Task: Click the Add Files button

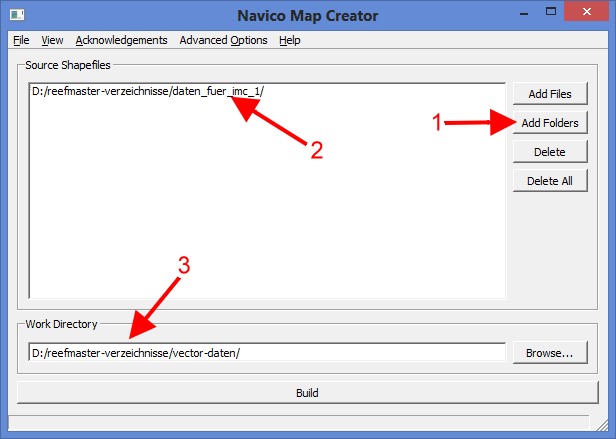Action: click(550, 93)
